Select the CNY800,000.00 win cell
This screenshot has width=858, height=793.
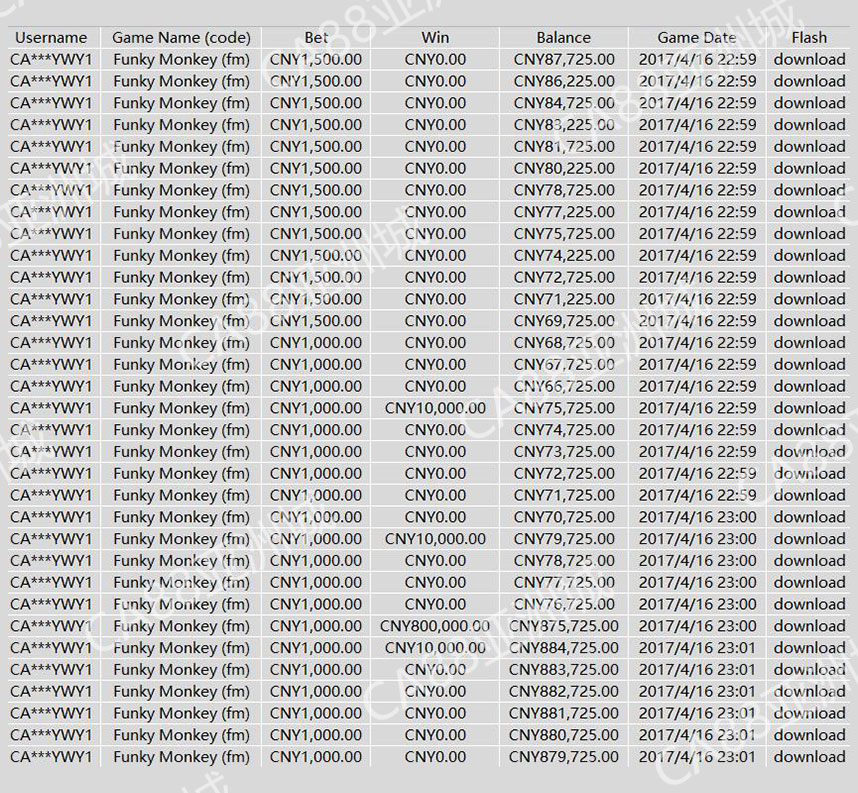(435, 626)
